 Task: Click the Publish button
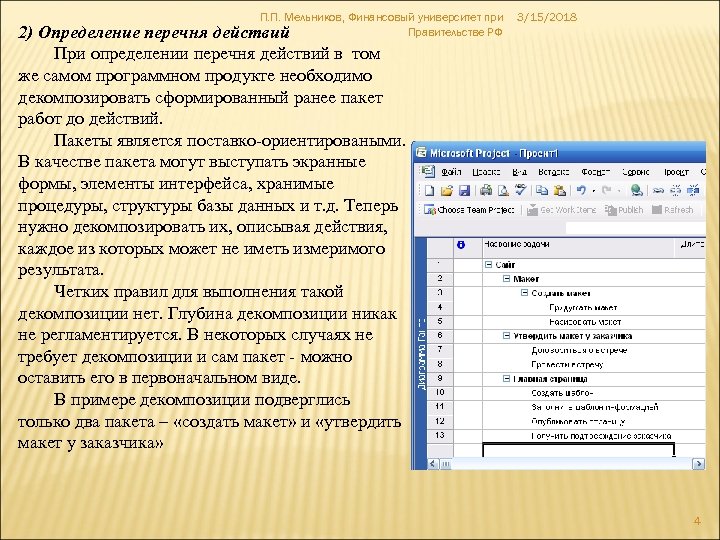coord(624,210)
